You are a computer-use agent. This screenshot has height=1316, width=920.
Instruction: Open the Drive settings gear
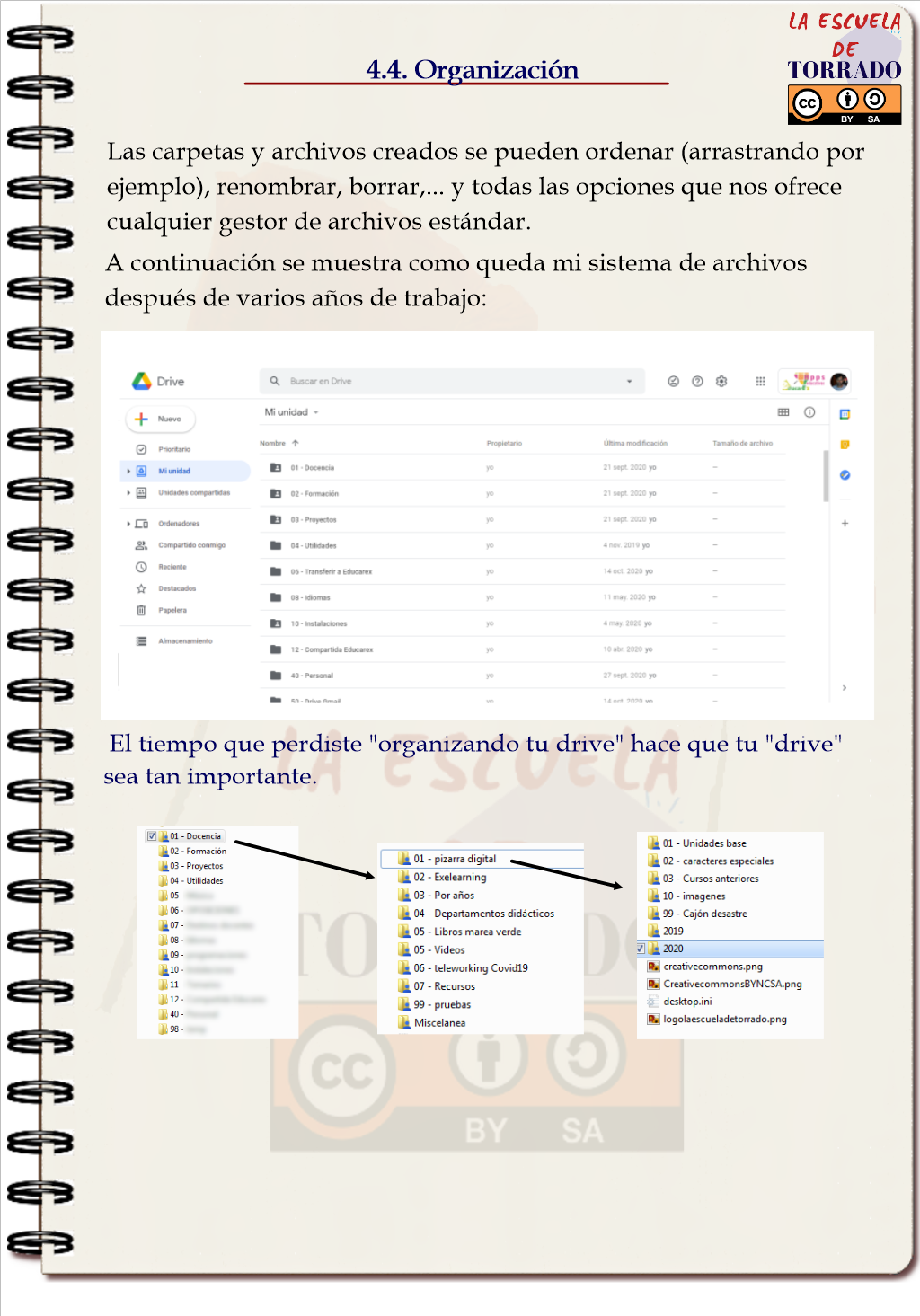click(x=721, y=382)
